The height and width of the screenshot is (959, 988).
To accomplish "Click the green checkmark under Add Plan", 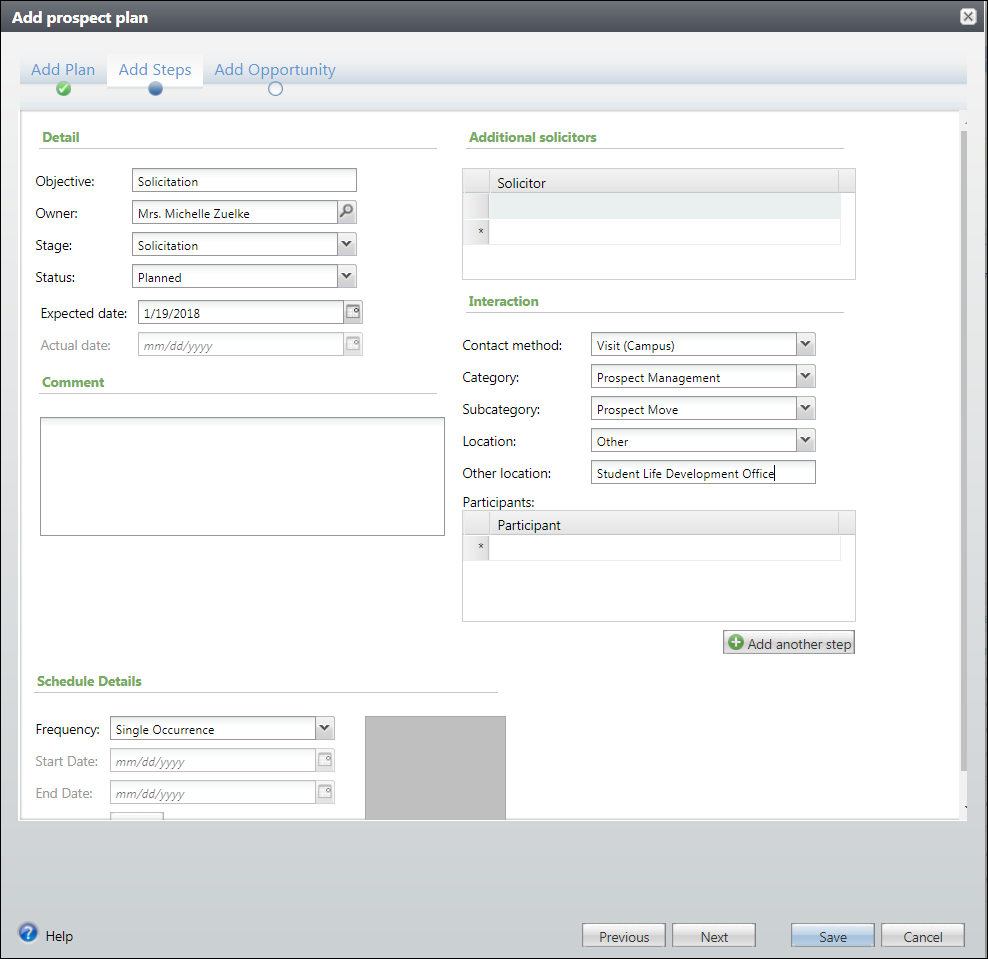I will click(x=63, y=89).
